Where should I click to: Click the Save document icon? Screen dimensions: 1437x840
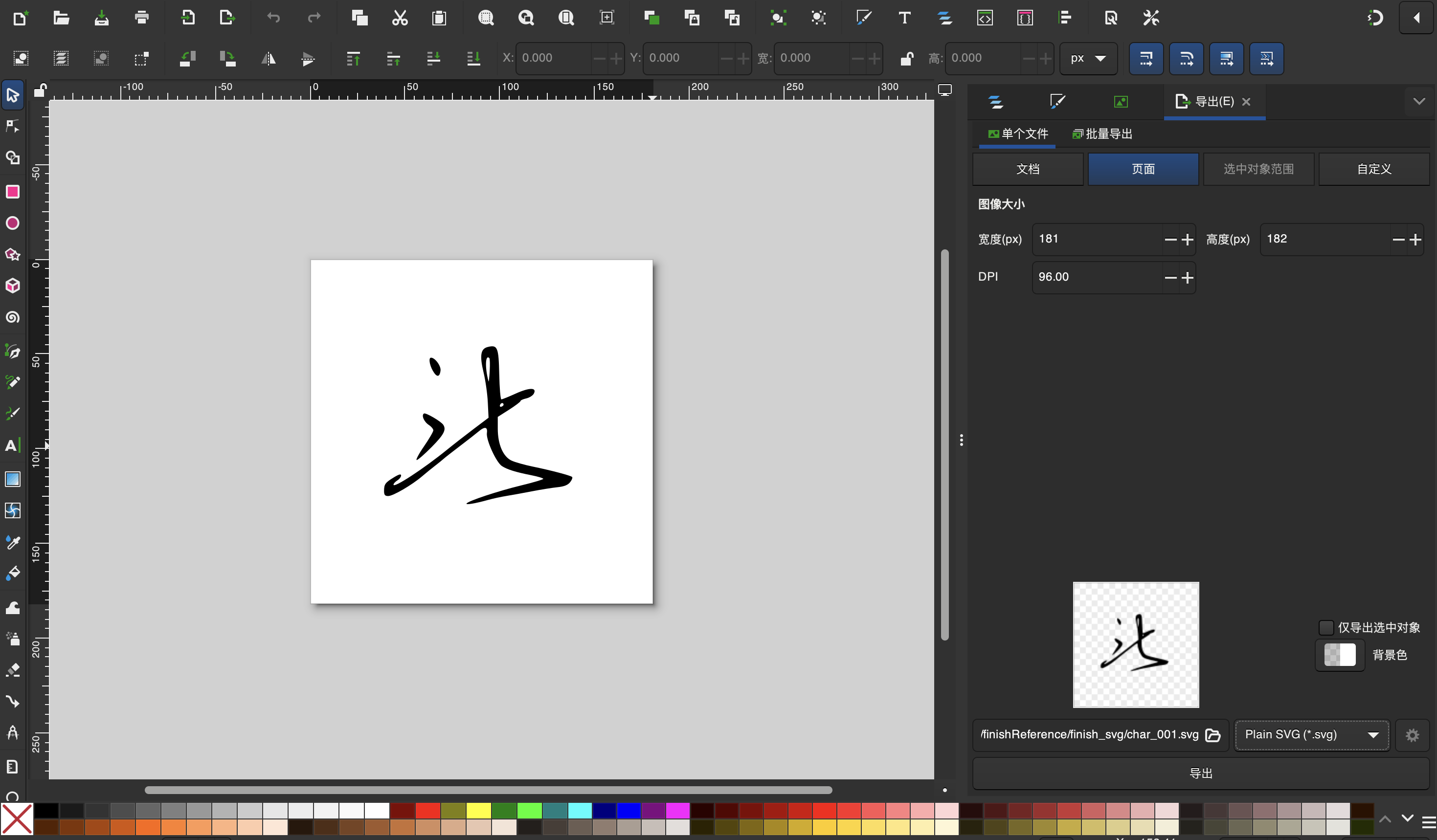102,18
